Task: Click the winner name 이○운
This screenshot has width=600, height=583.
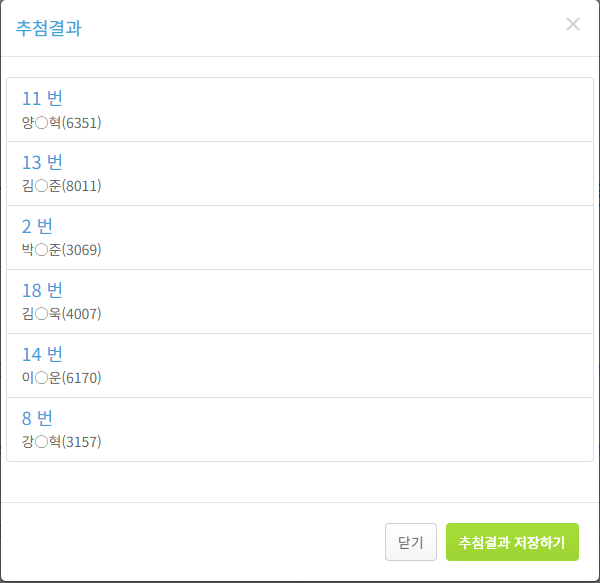Action: [x=41, y=378]
